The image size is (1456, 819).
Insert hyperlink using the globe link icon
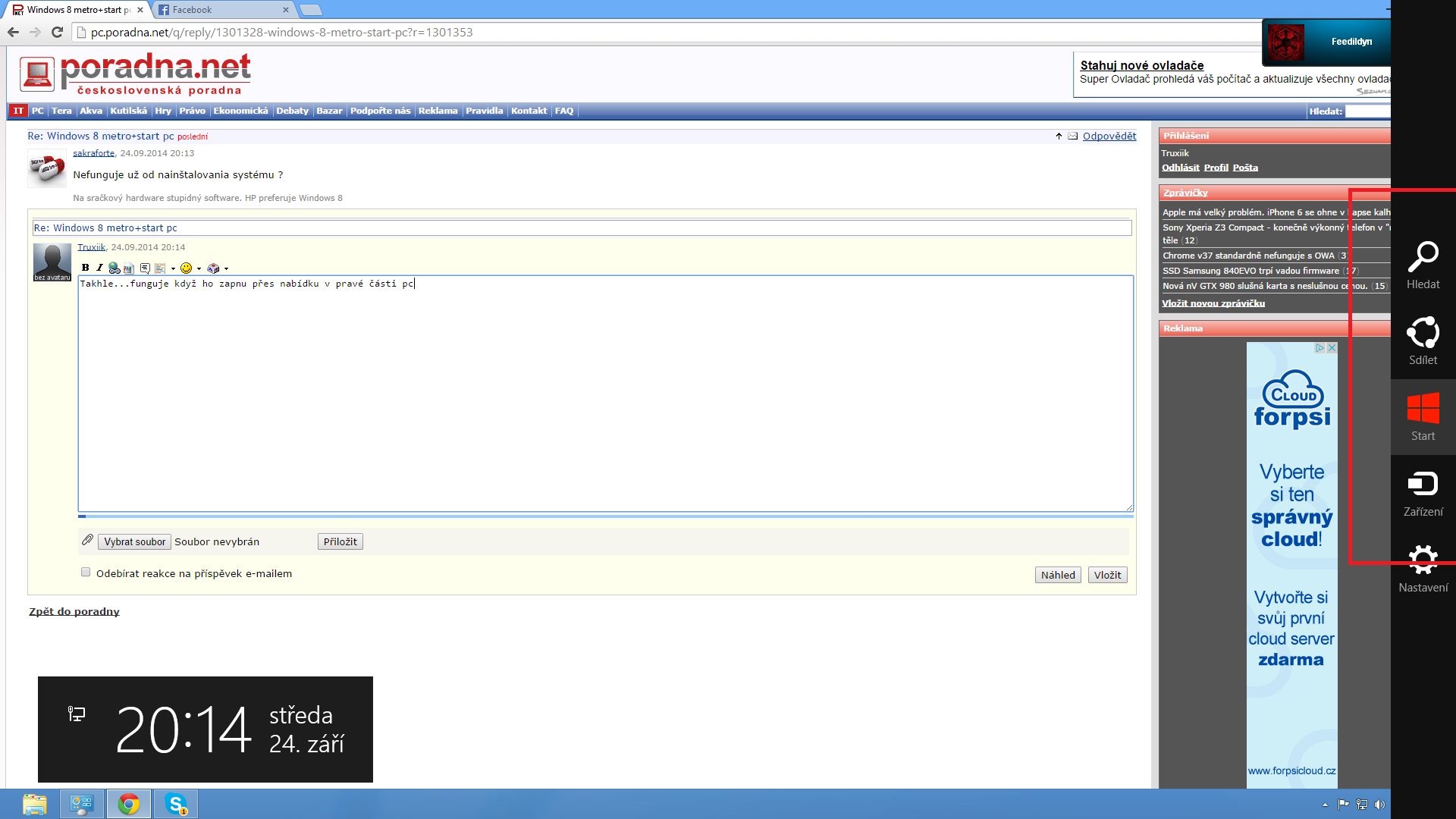[x=114, y=268]
